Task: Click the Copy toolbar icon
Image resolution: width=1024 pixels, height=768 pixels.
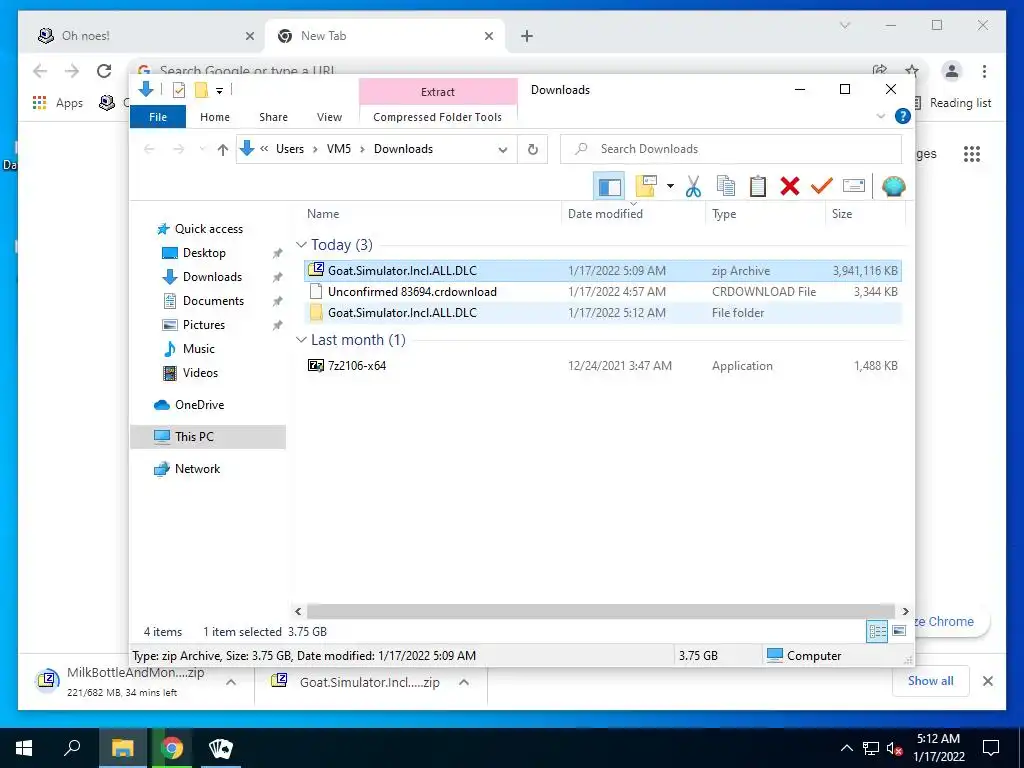Action: click(x=726, y=187)
